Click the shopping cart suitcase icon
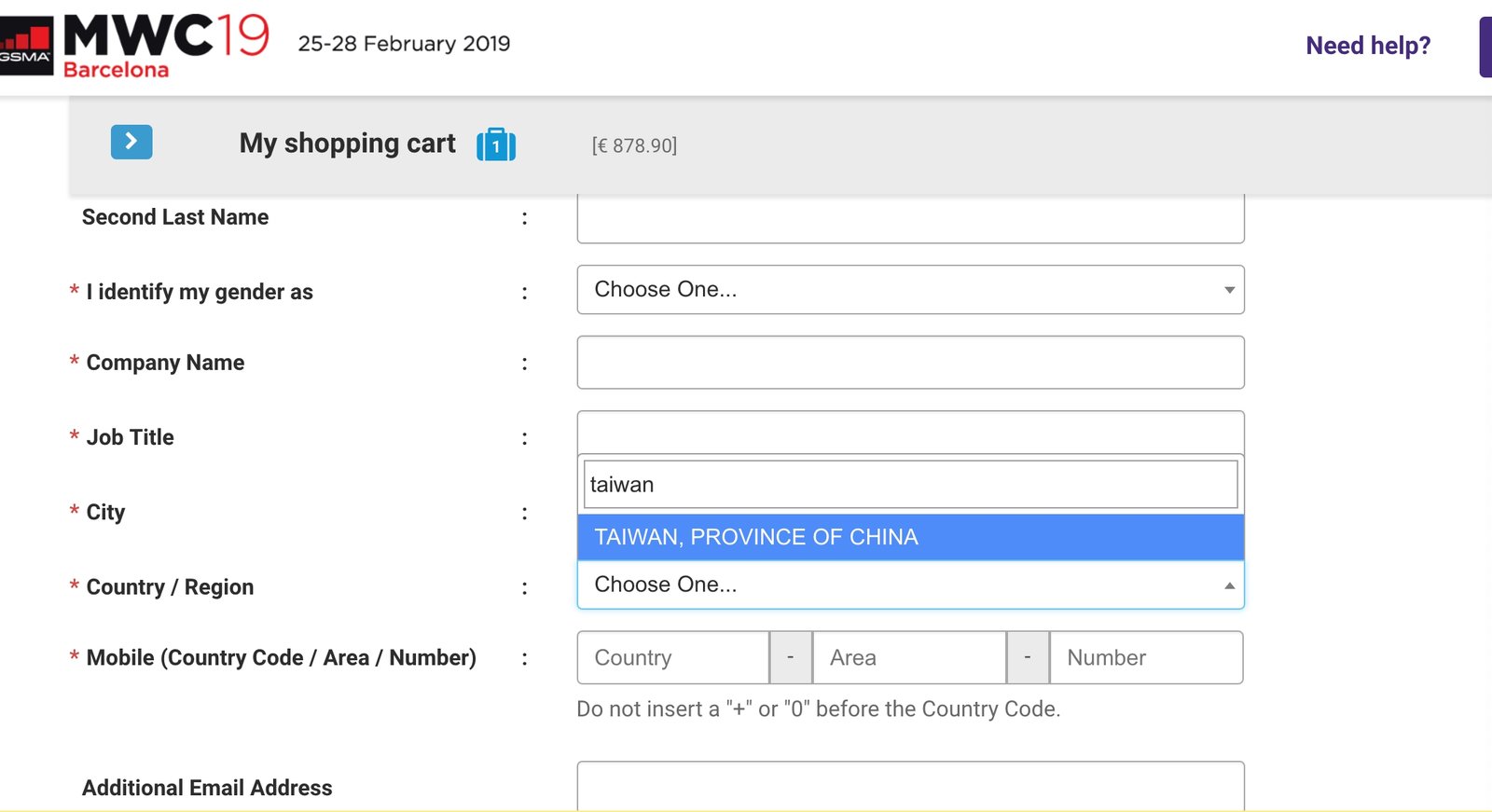This screenshot has height=812, width=1492. 496,145
